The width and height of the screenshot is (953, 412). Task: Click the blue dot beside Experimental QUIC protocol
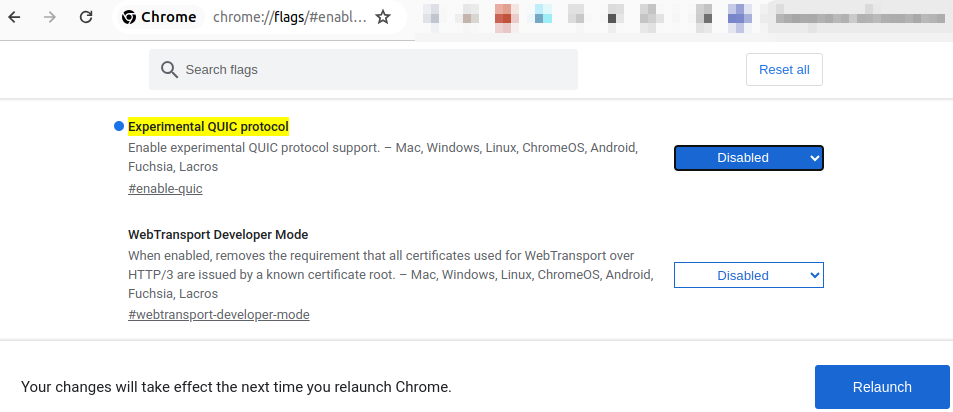118,126
